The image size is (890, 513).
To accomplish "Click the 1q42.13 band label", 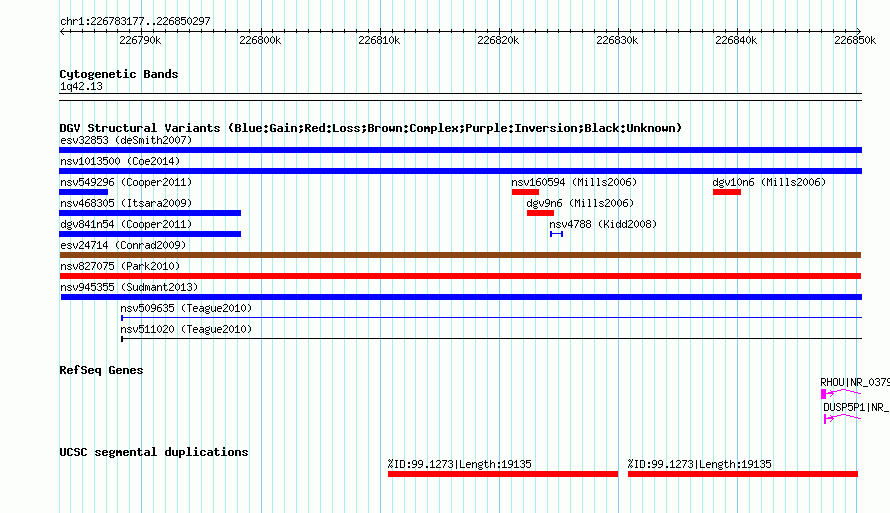I will (81, 86).
